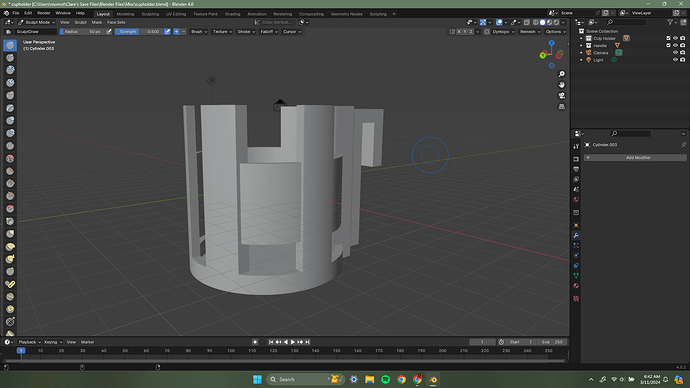This screenshot has height=388, width=690.
Task: Hide Handle collection in viewport
Action: coord(675,45)
